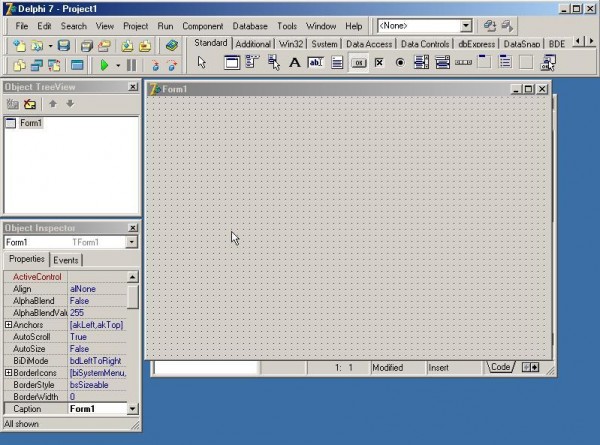Select the GroupBox component
This screenshot has height=445, width=600.
click(x=484, y=62)
